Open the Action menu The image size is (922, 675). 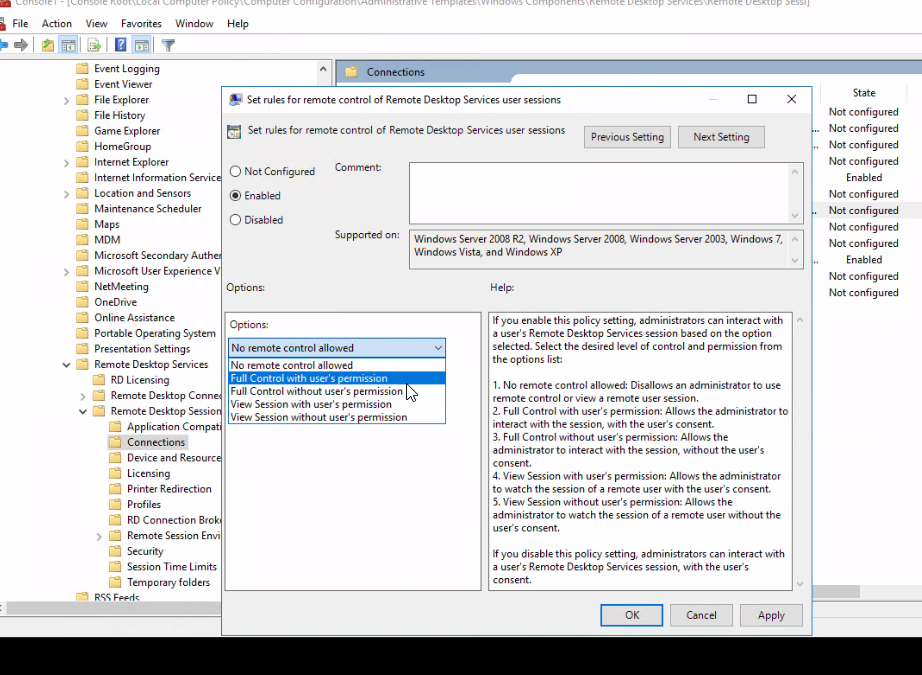[x=56, y=24]
